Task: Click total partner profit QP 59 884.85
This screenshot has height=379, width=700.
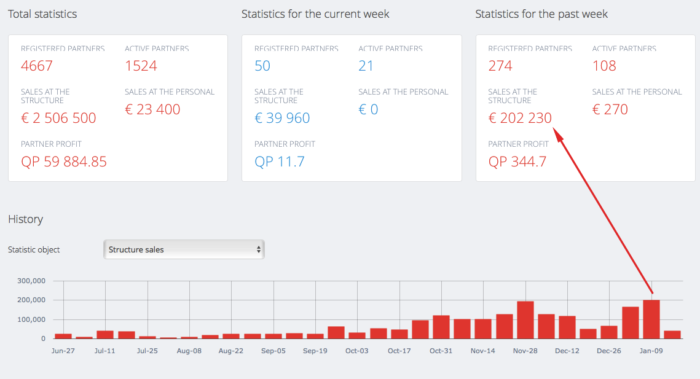Action: [64, 162]
